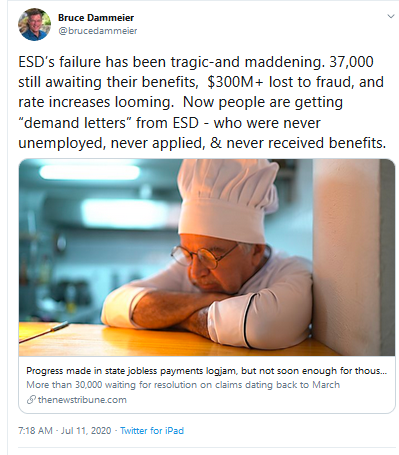Click the 7:18 AM timestamp

pos(35,431)
